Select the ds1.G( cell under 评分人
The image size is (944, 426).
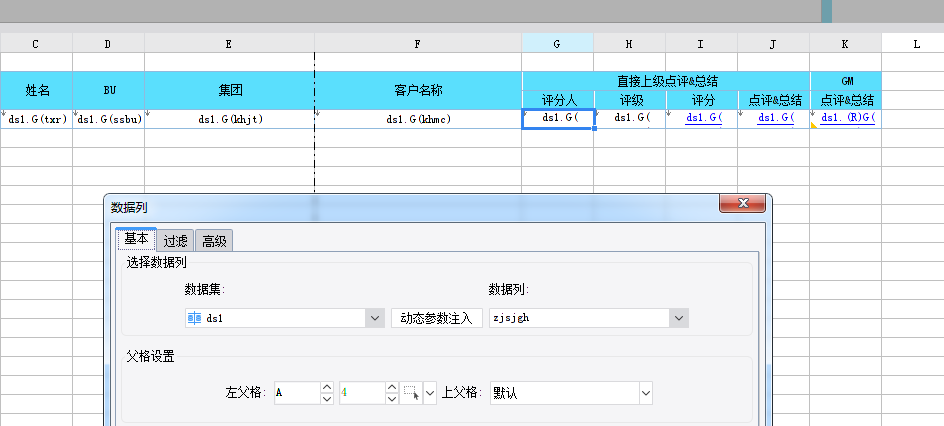click(x=558, y=119)
